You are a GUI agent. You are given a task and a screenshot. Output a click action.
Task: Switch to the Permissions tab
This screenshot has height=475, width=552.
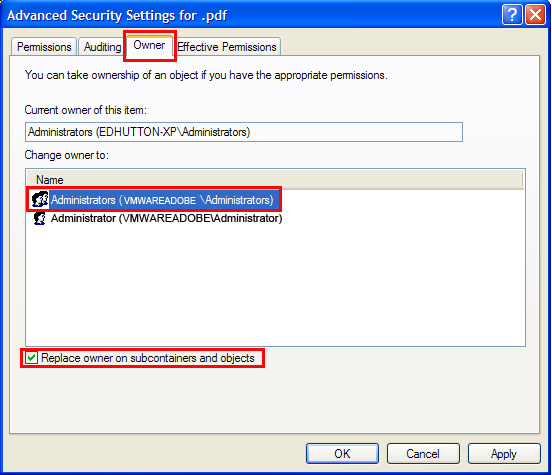tap(44, 47)
